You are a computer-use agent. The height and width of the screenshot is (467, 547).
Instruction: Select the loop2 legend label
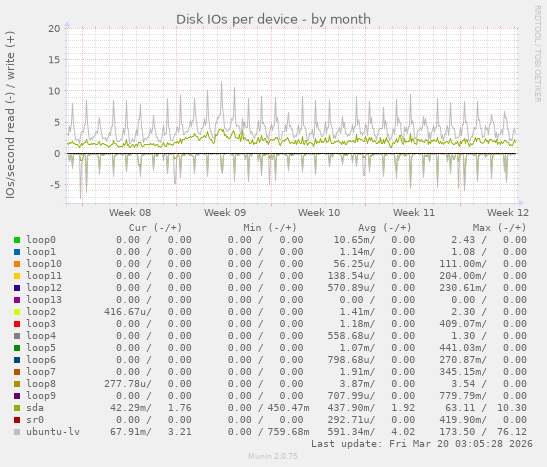click(41, 312)
